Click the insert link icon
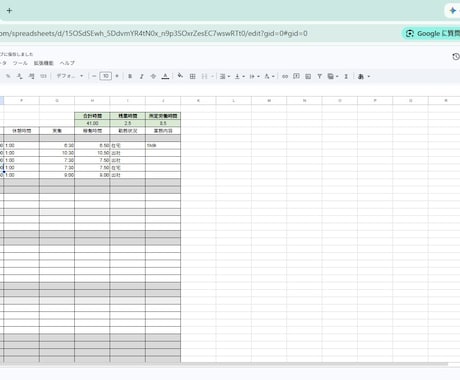Image resolution: width=460 pixels, height=380 pixels. tap(285, 76)
